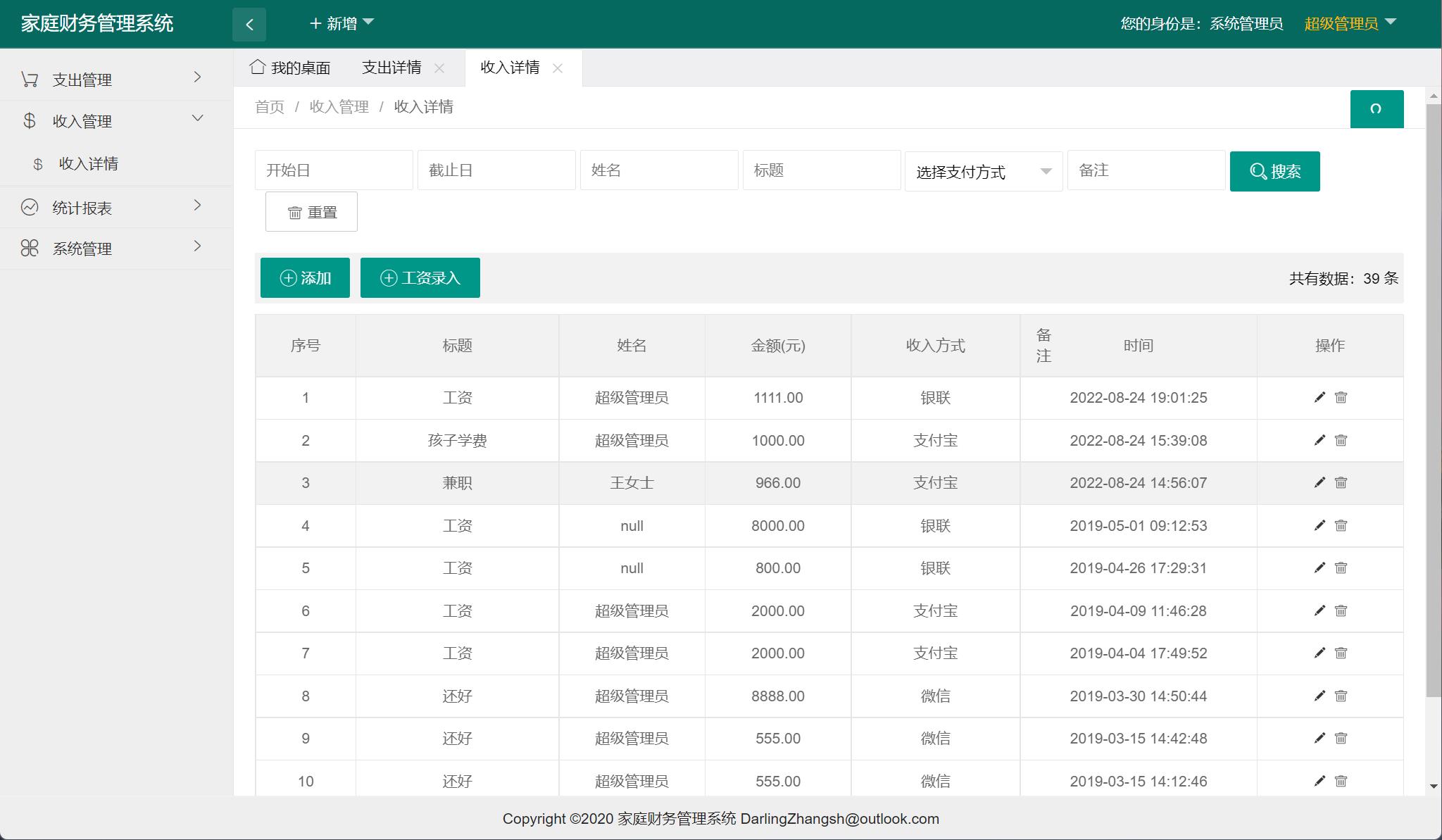Expand the 统计报表 sidebar section
Image resolution: width=1442 pixels, height=840 pixels.
(116, 206)
